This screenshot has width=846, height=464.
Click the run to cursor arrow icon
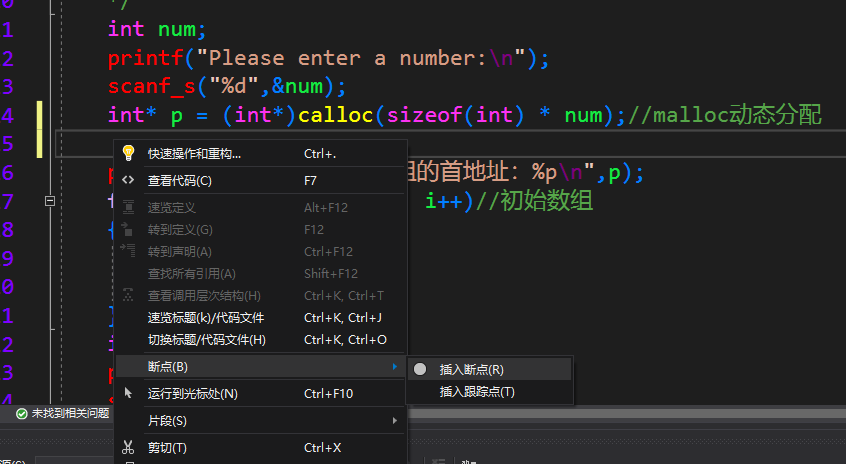128,393
